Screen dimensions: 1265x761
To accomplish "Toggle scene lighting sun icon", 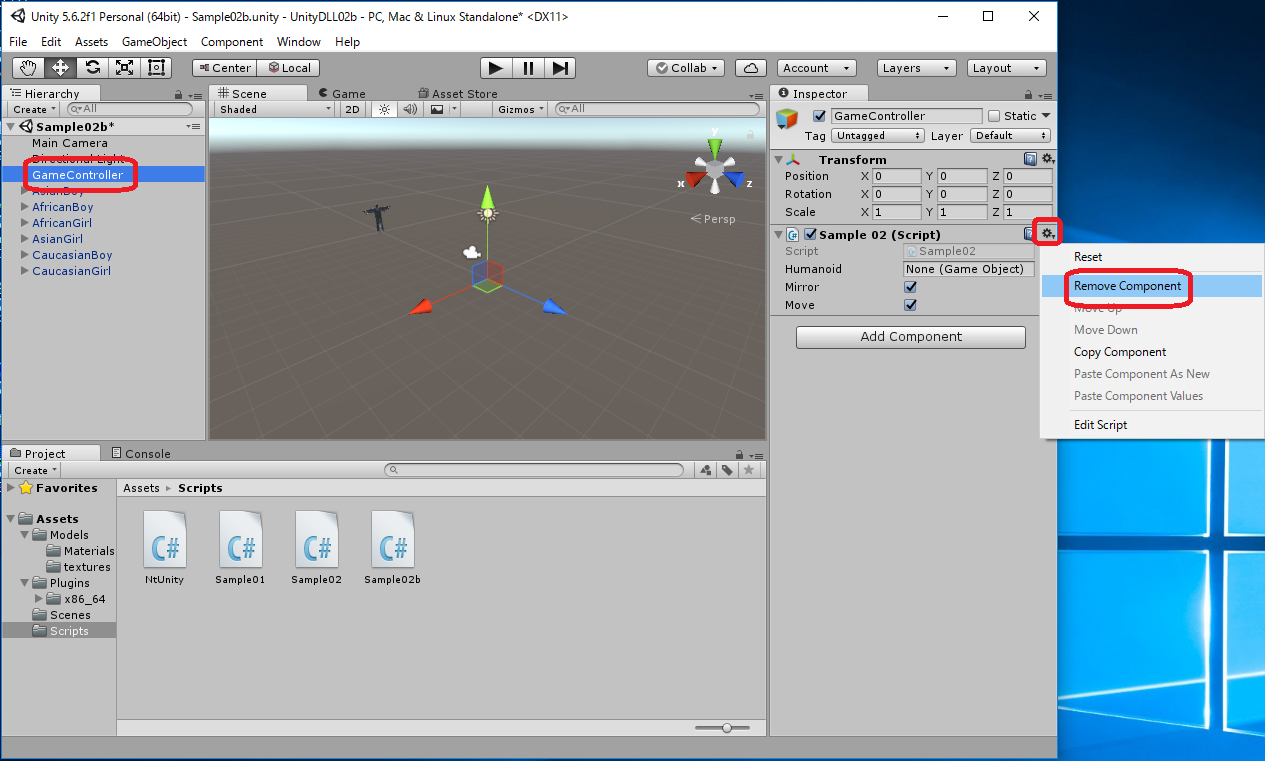I will pyautogui.click(x=383, y=109).
